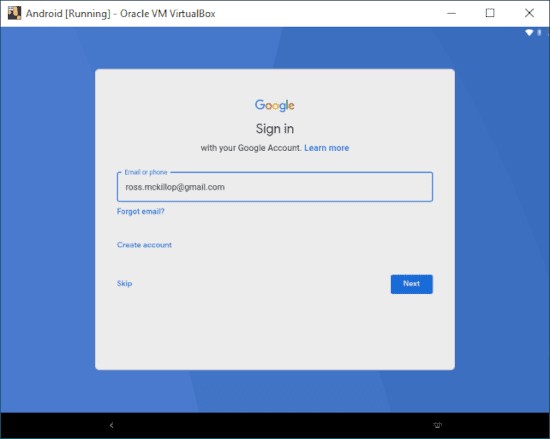The width and height of the screenshot is (550, 439).
Task: Tap the Android back arrow in navigation bar
Action: click(x=112, y=425)
